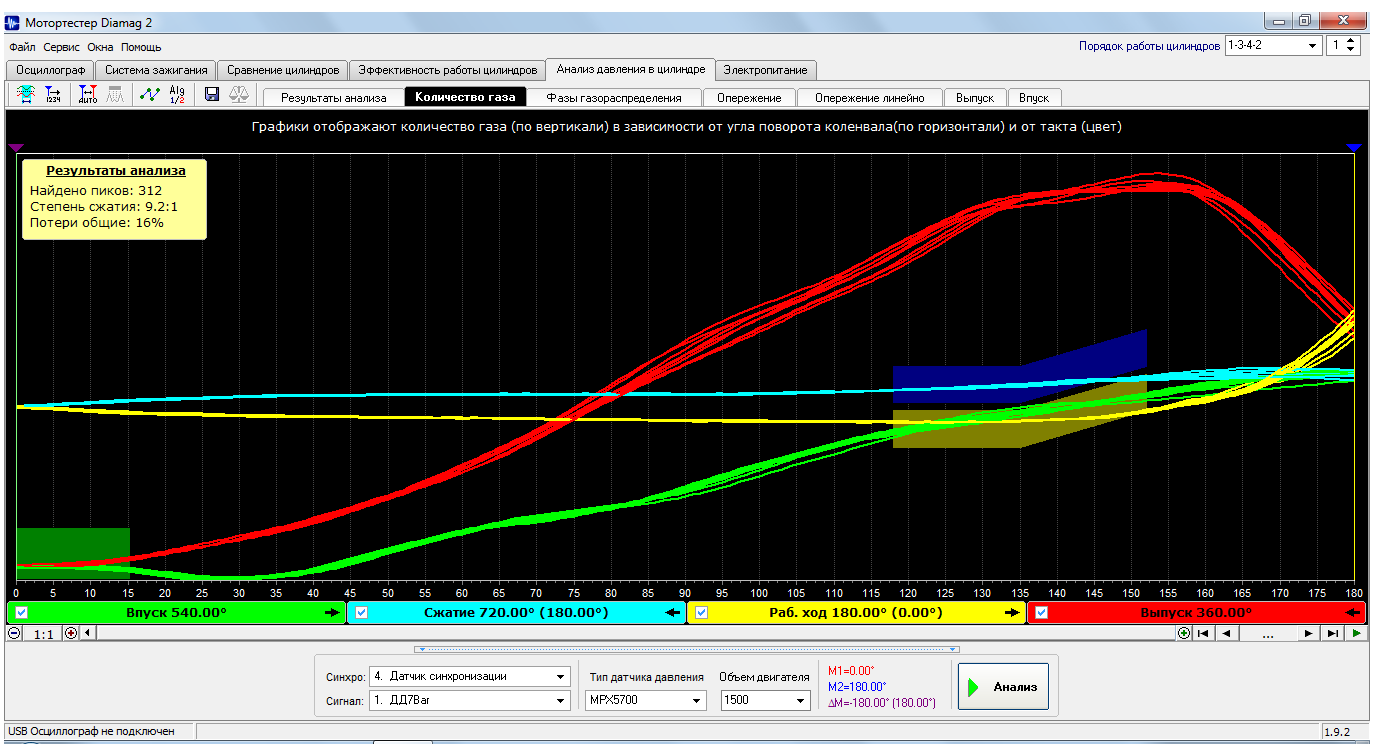The height and width of the screenshot is (744, 1382).
Task: Click the floppy disk save icon
Action: [212, 94]
